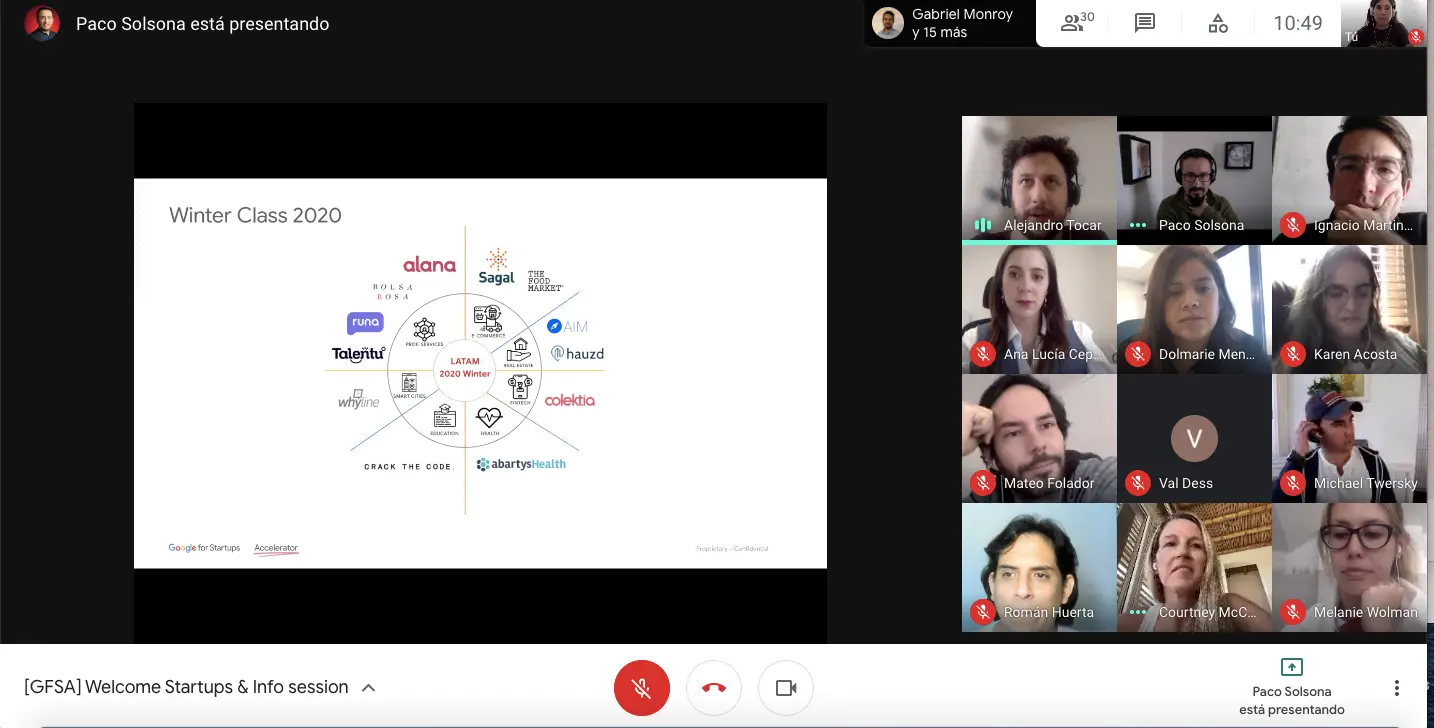Click LATAM 2020 Winter center circle
This screenshot has height=728, width=1434.
465,368
